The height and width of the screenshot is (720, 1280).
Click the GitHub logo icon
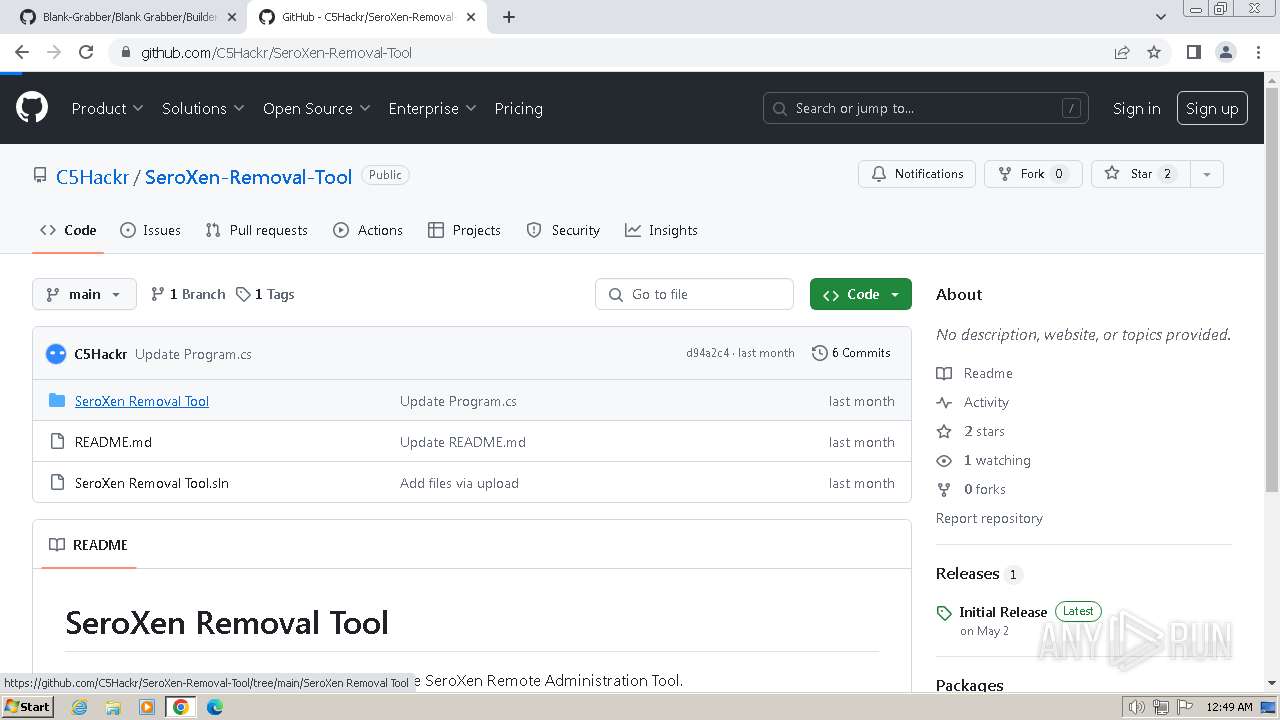click(x=32, y=108)
